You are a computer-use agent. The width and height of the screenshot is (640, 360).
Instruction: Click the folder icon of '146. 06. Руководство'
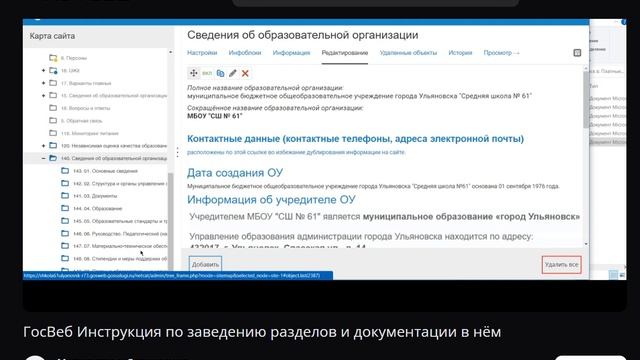65,233
